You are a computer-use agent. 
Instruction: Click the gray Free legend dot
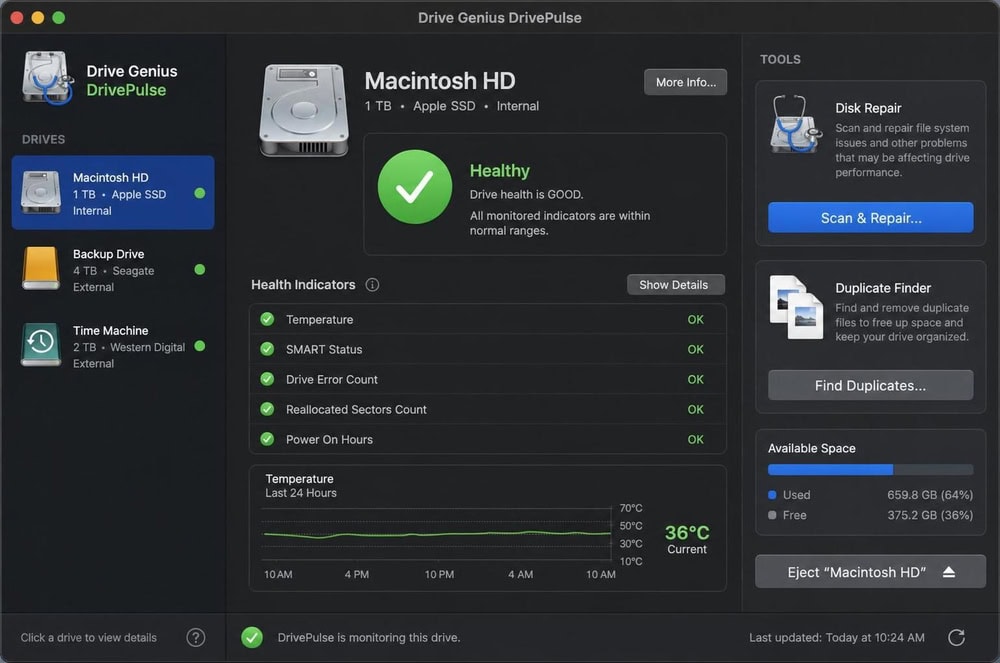(772, 515)
